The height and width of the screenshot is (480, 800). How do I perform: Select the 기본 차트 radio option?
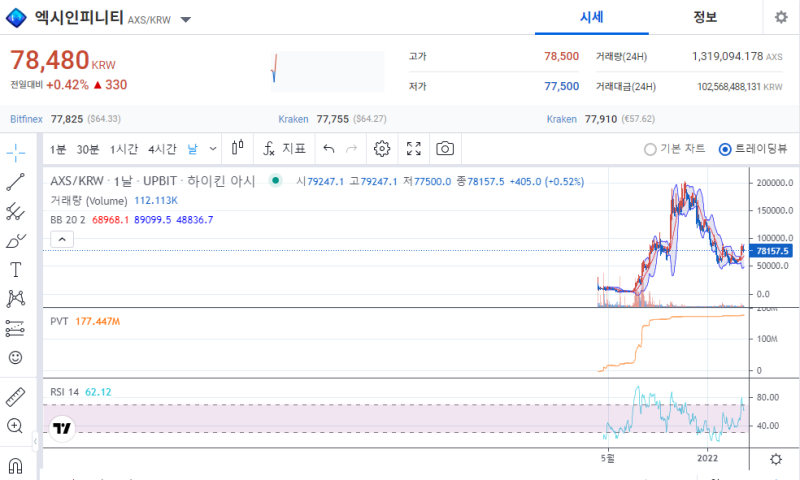(x=674, y=149)
